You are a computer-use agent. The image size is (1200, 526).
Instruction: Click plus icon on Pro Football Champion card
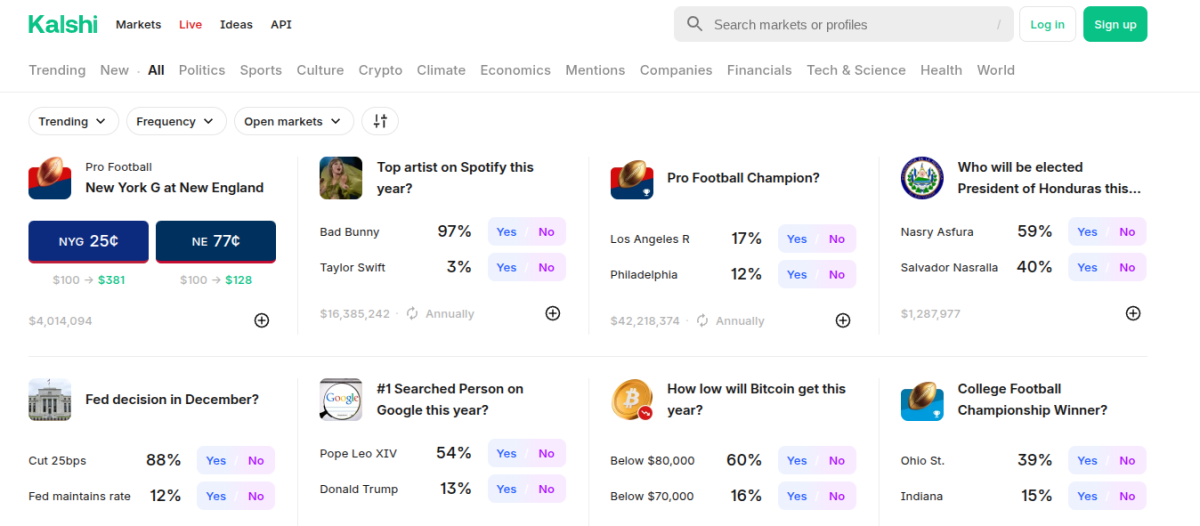pyautogui.click(x=843, y=321)
